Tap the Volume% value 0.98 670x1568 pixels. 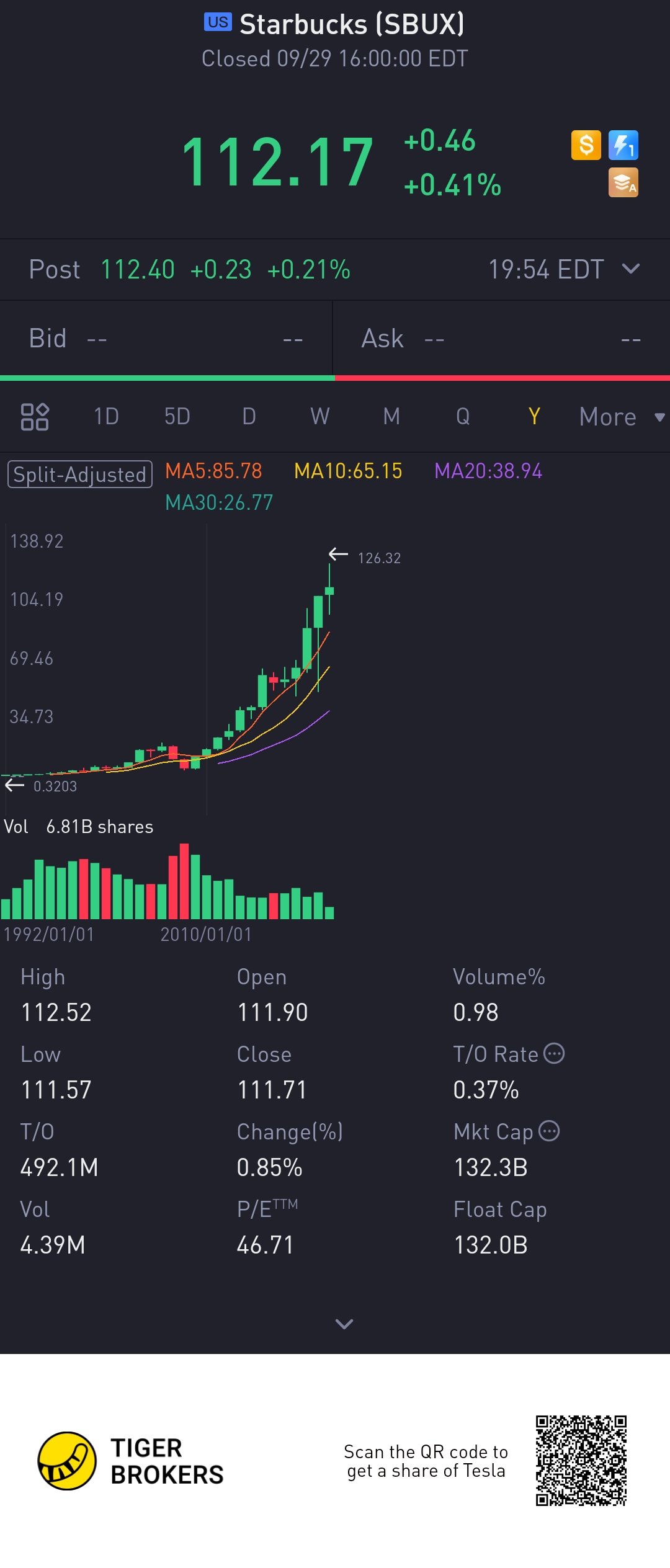click(476, 1012)
